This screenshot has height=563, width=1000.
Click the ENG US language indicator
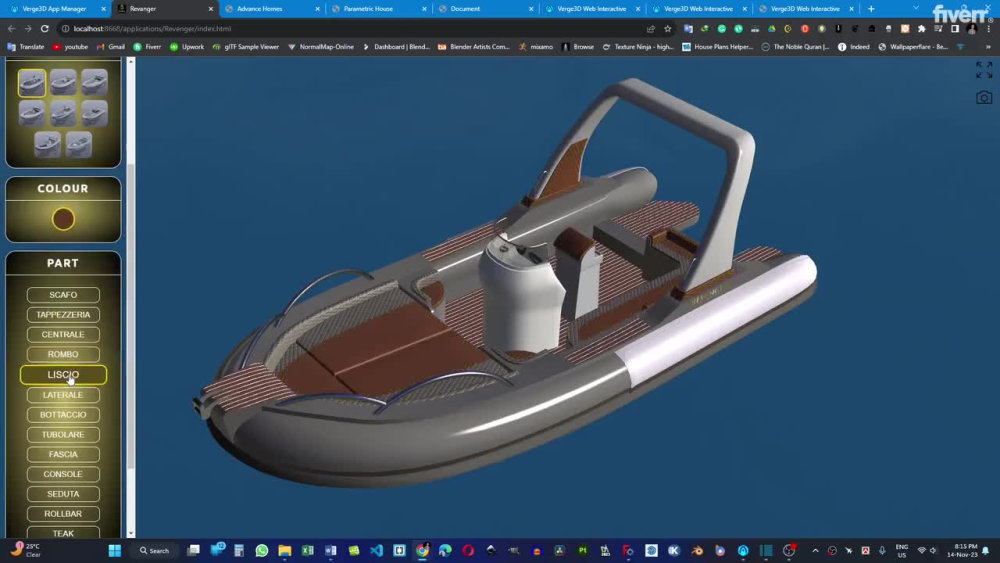tap(902, 551)
